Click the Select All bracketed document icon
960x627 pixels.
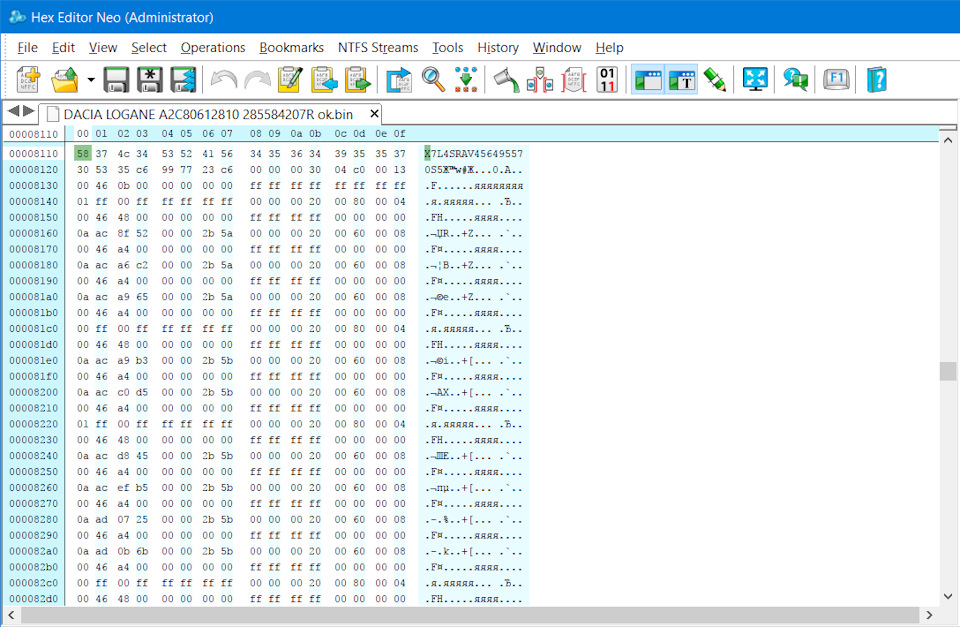(x=574, y=80)
